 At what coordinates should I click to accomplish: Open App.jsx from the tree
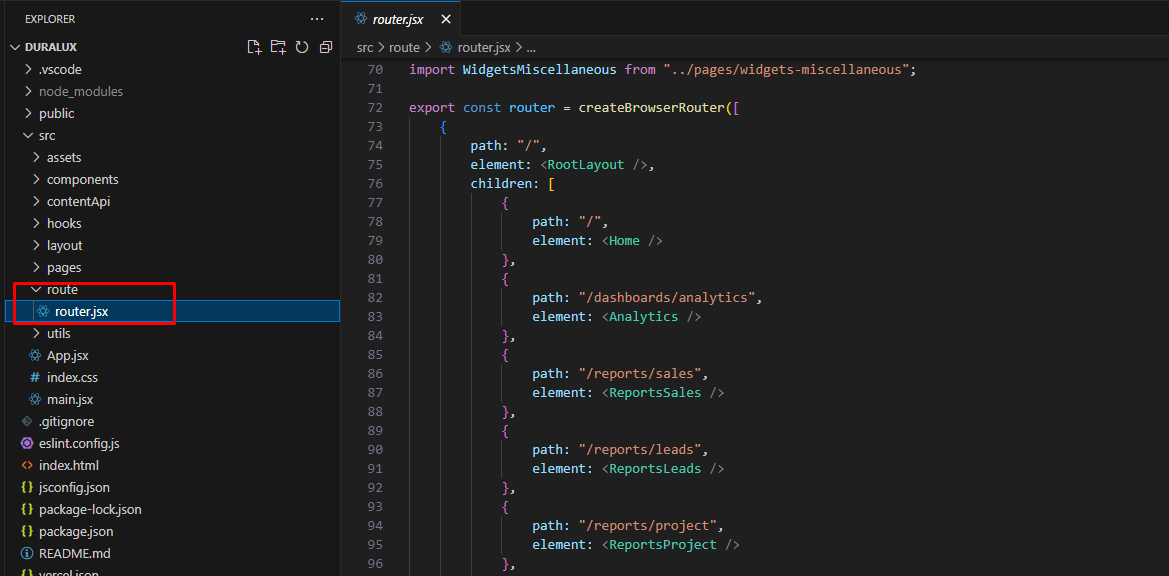(68, 355)
